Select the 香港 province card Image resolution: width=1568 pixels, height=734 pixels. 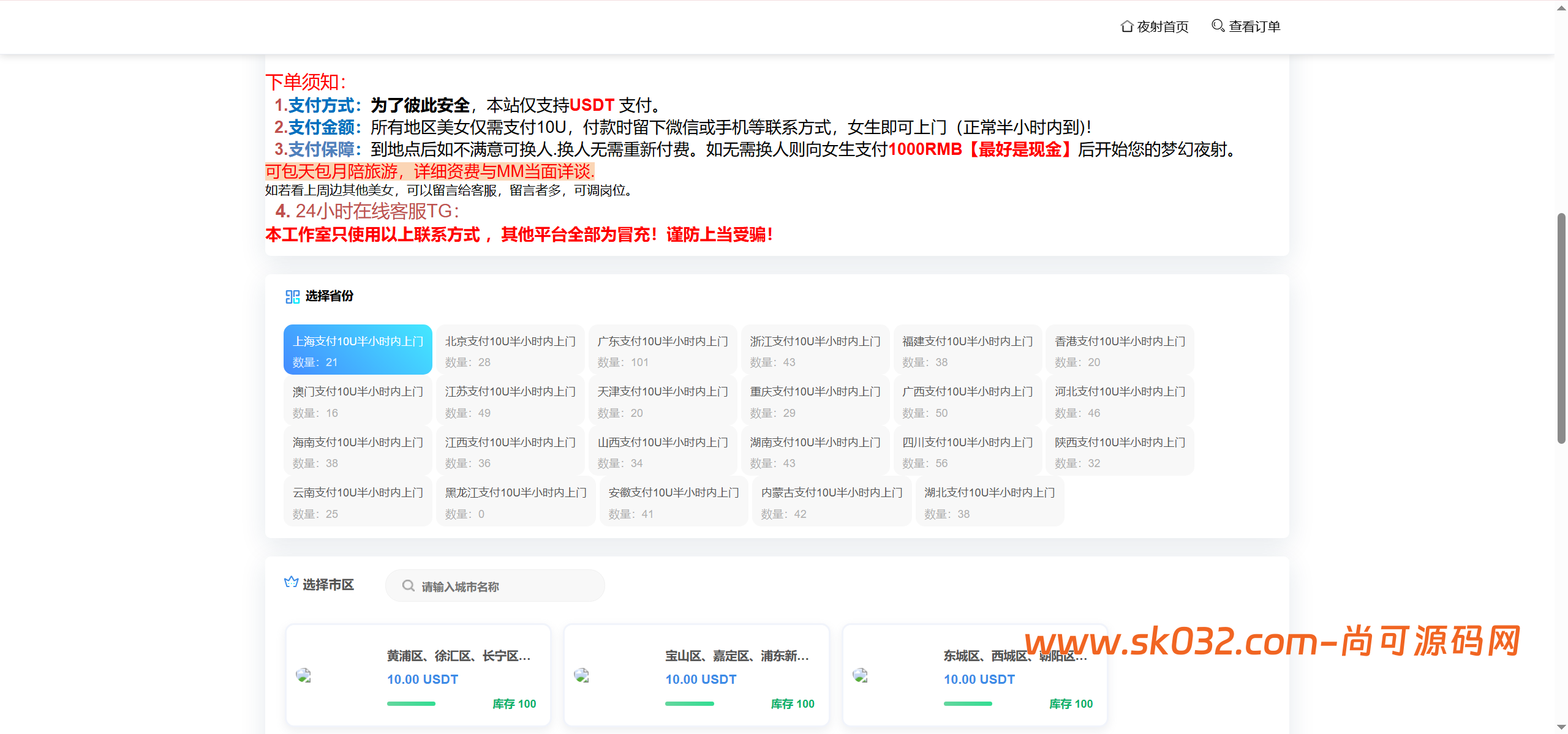point(1119,350)
